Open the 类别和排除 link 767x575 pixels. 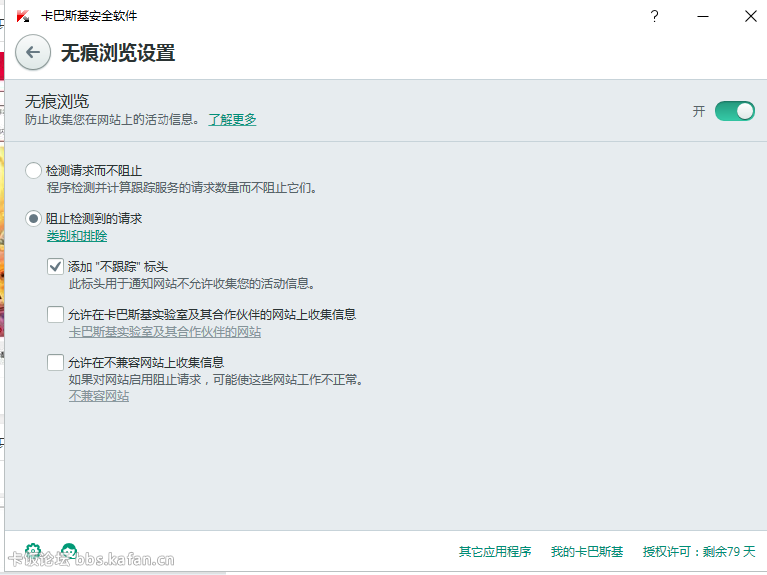click(77, 236)
